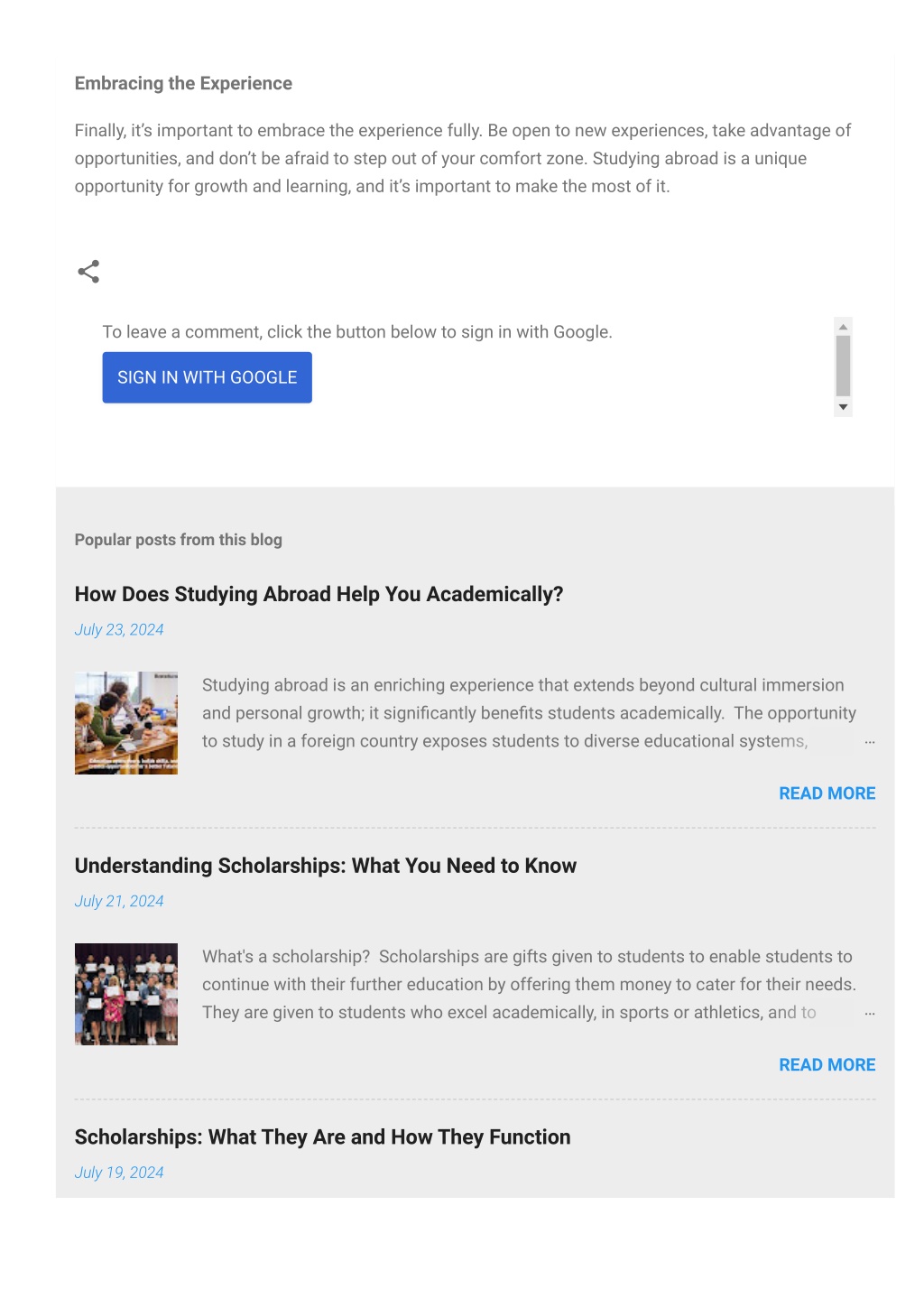Click the July 23, 2024 date link
924x1308 pixels.
[119, 630]
